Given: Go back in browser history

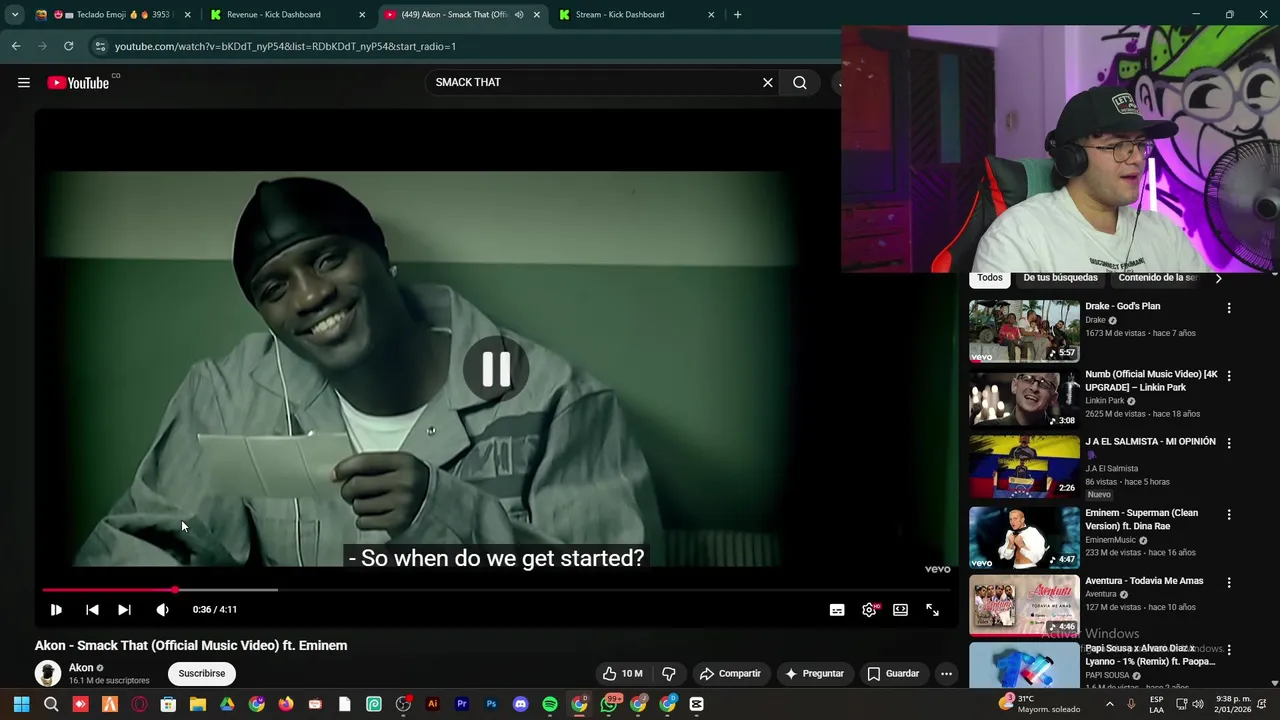Looking at the screenshot, I should tap(16, 46).
